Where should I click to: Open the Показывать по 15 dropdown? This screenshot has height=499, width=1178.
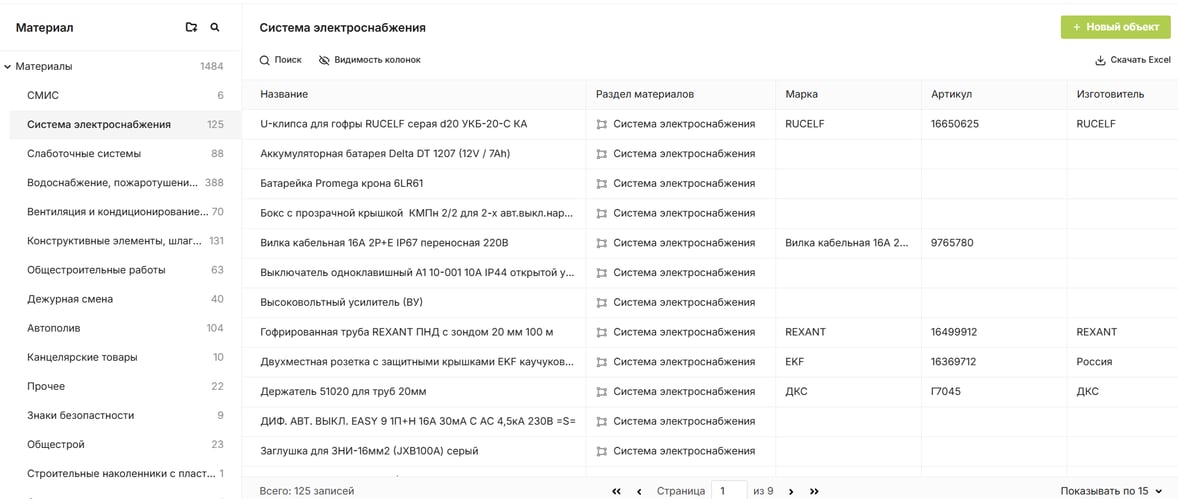pyautogui.click(x=1116, y=491)
